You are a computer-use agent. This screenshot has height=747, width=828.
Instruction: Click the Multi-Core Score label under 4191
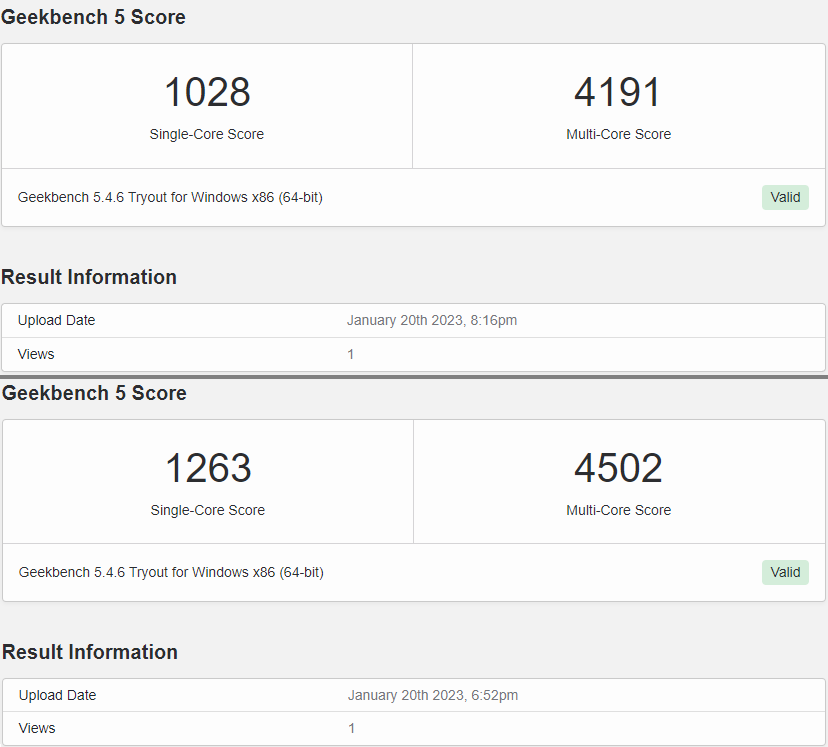point(618,134)
